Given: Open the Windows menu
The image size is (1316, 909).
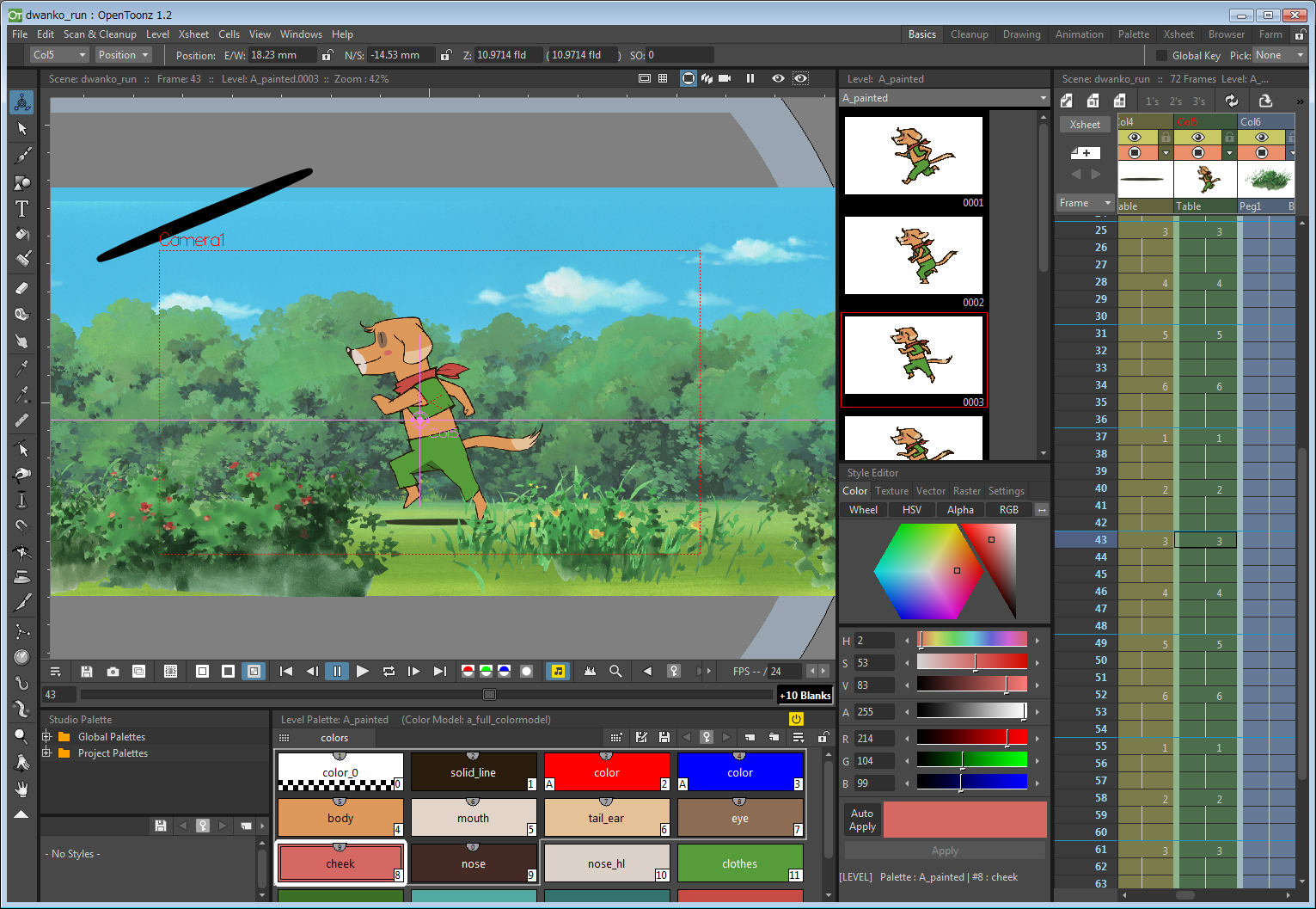Looking at the screenshot, I should click(x=301, y=34).
